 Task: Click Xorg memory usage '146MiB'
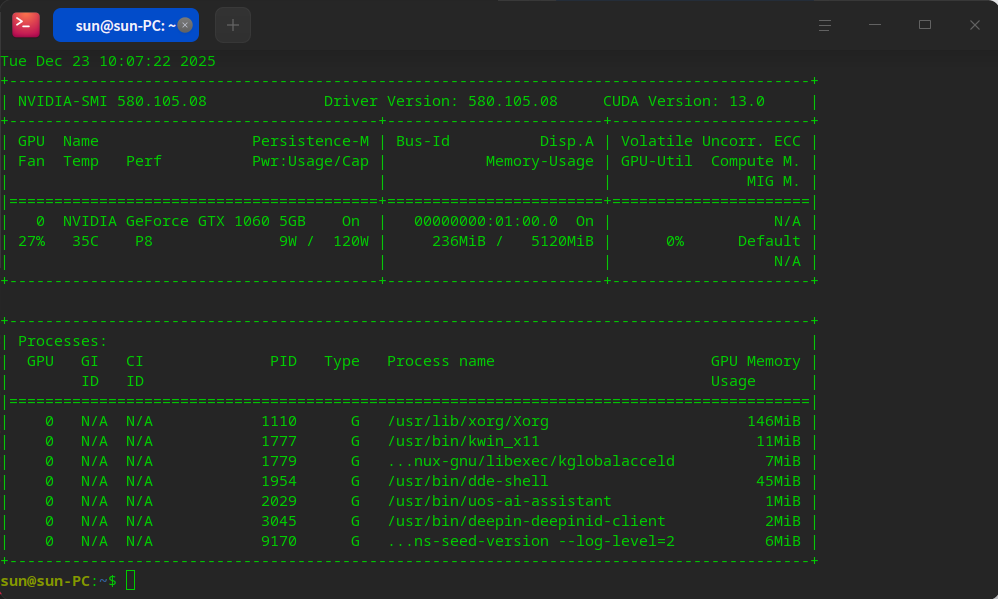point(774,421)
